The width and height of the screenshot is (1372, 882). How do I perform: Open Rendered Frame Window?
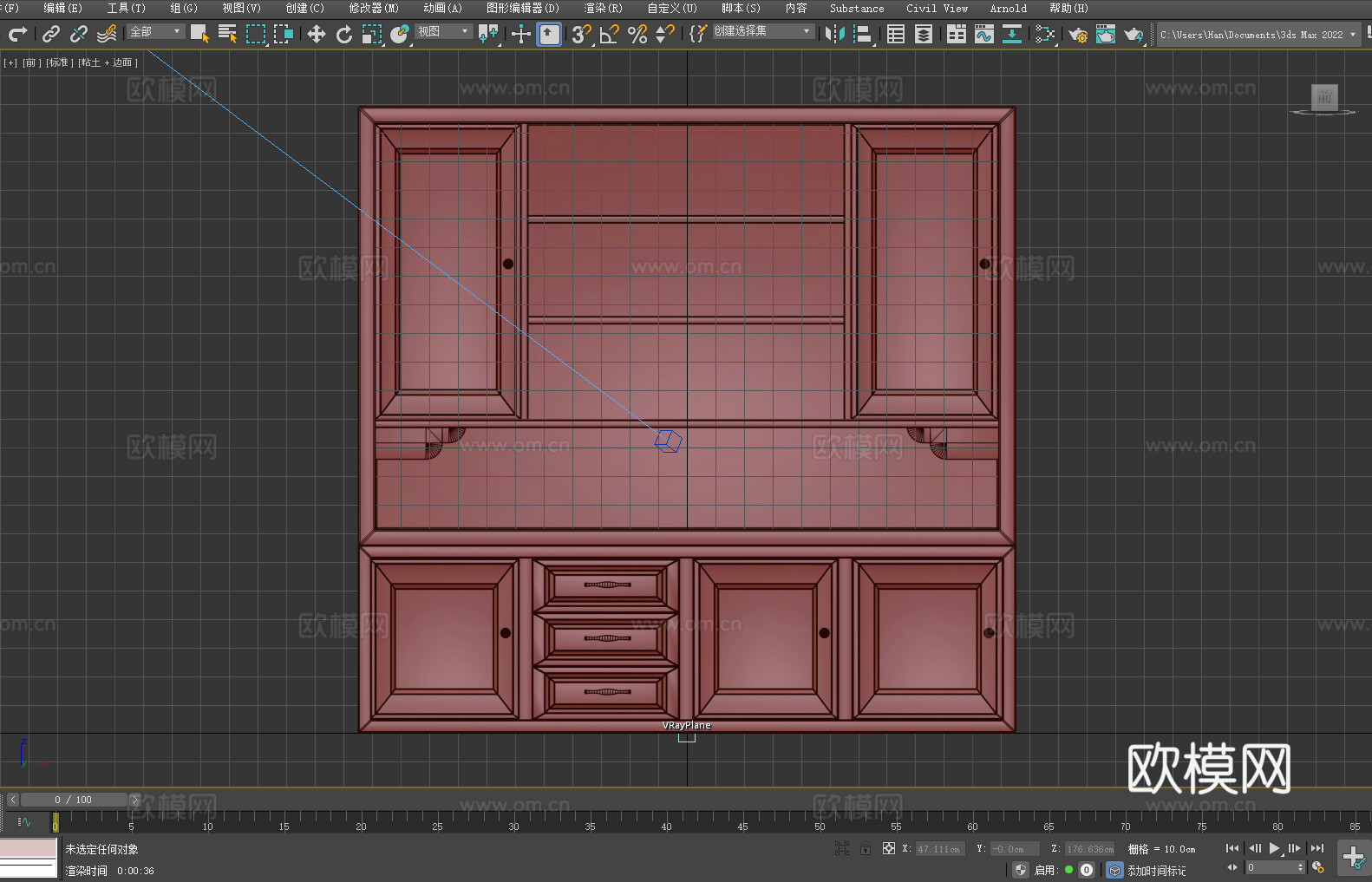[1106, 34]
